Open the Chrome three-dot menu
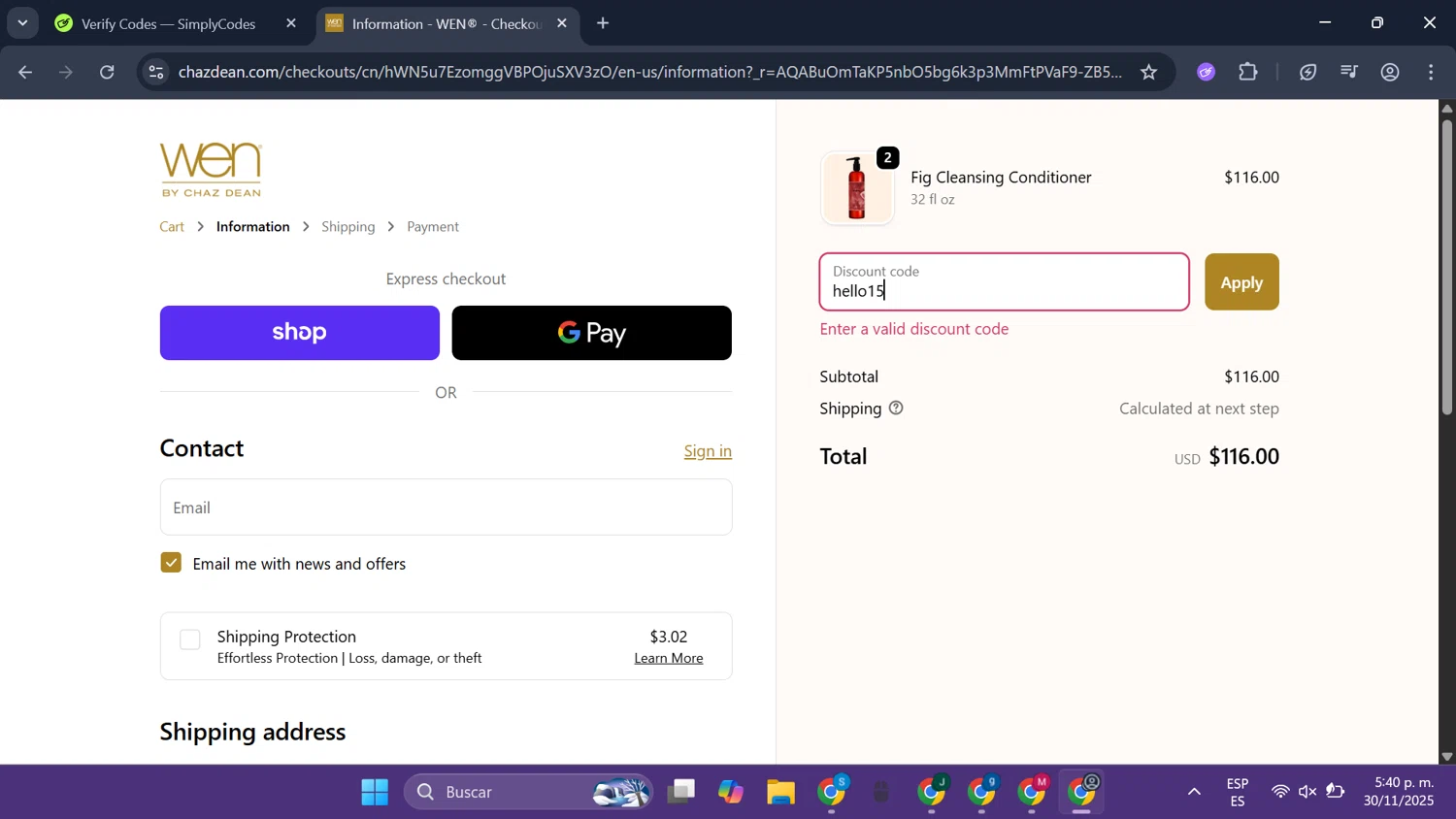Viewport: 1456px width, 819px height. pos(1433,72)
